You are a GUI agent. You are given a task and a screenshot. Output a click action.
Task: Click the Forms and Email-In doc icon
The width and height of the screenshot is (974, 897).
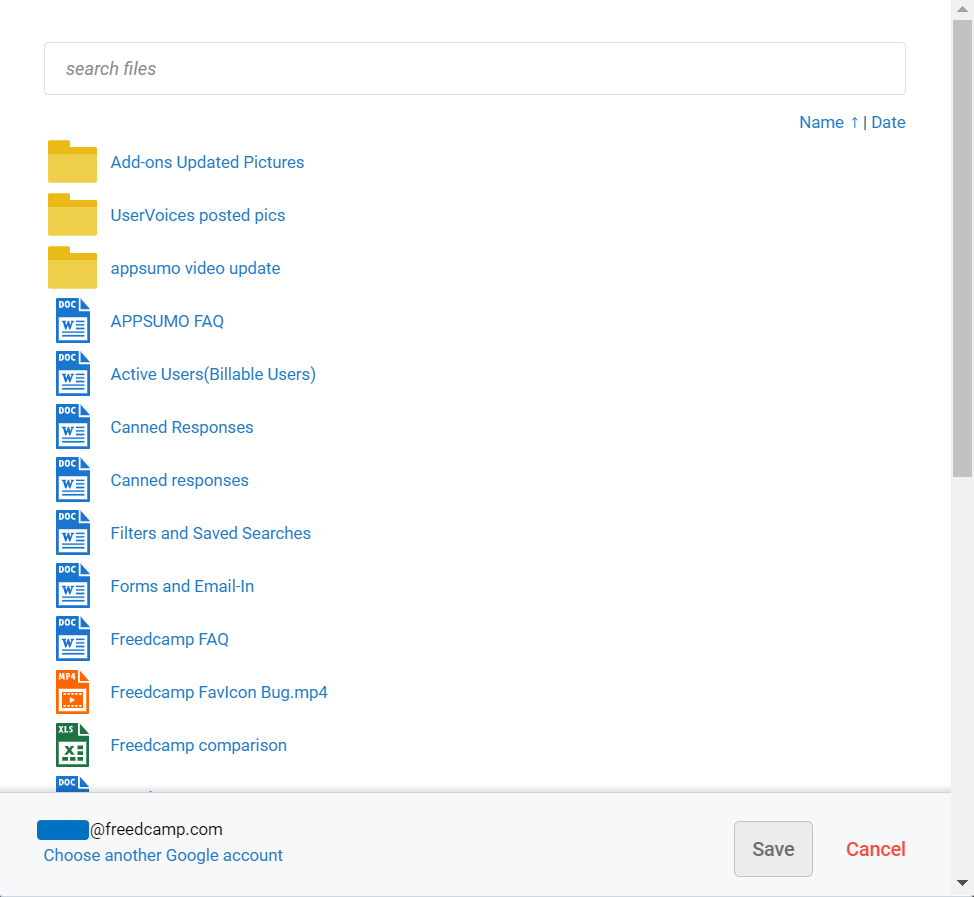point(72,586)
